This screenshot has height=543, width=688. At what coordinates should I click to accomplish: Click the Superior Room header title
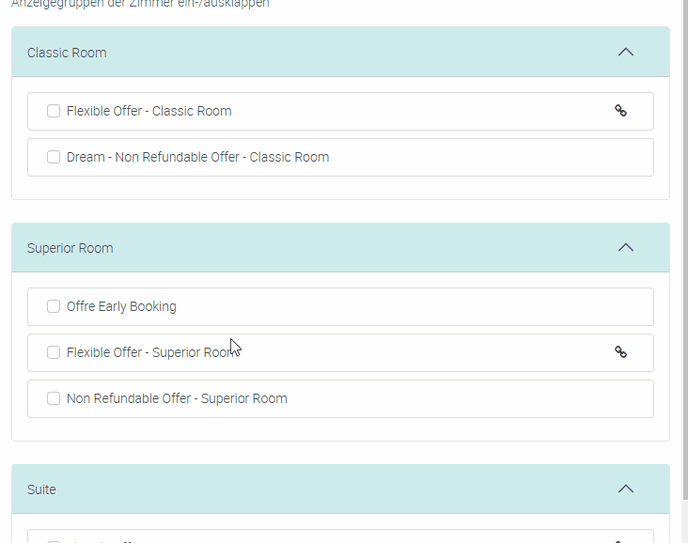click(x=70, y=248)
